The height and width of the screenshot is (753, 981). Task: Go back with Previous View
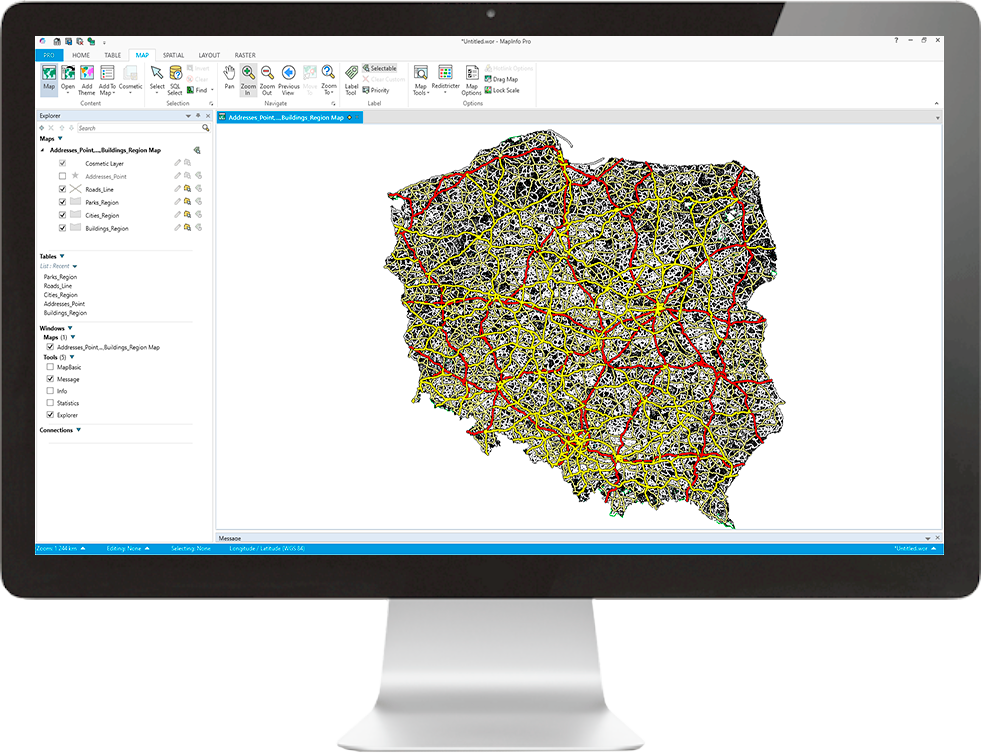coord(288,77)
